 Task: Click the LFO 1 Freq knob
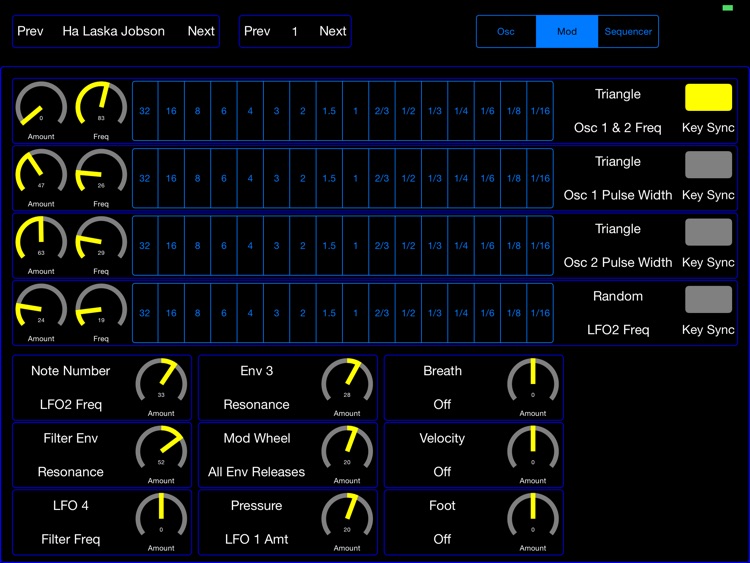[x=101, y=105]
